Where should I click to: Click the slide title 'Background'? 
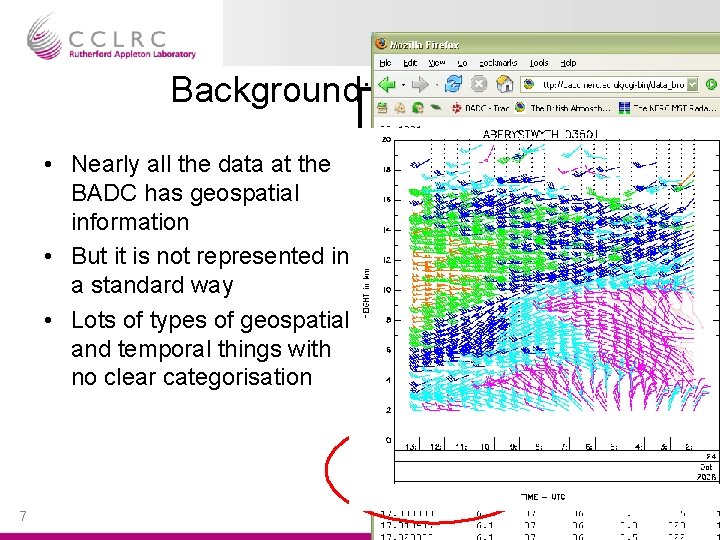(x=265, y=90)
